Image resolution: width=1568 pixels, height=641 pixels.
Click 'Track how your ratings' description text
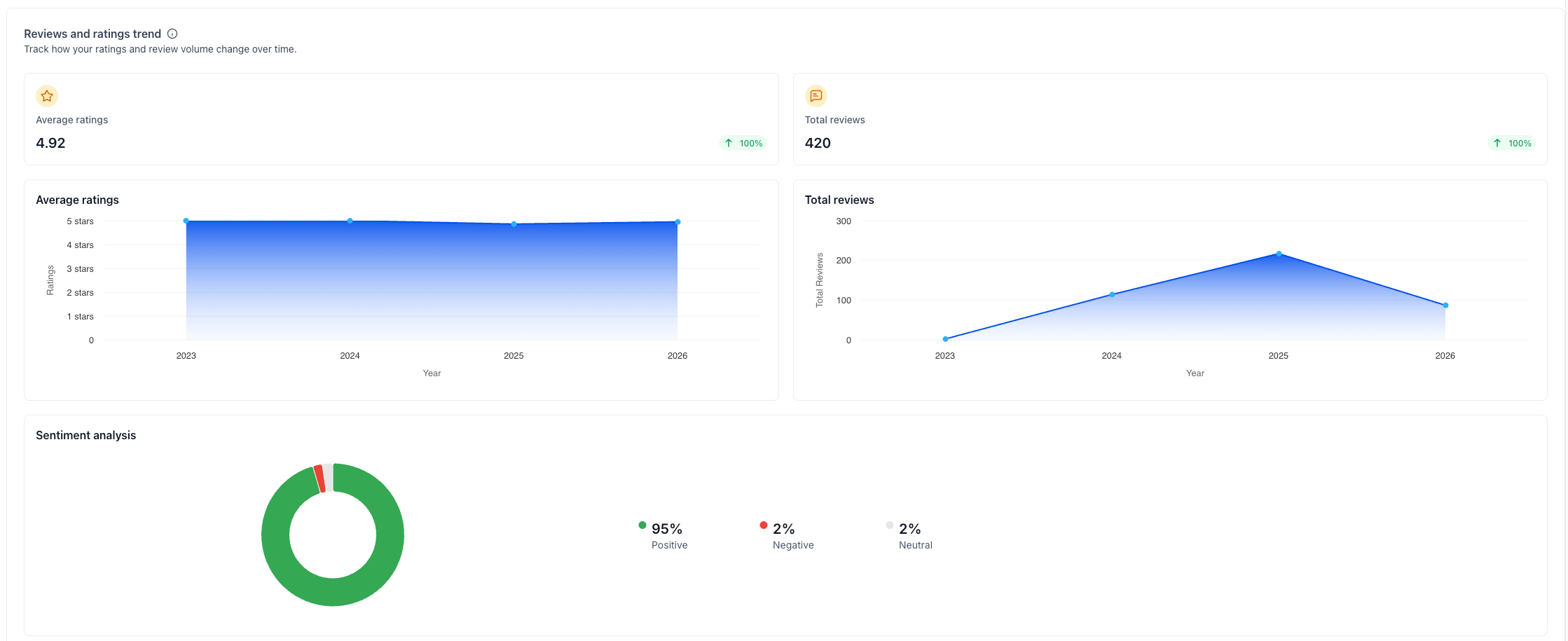click(x=160, y=49)
